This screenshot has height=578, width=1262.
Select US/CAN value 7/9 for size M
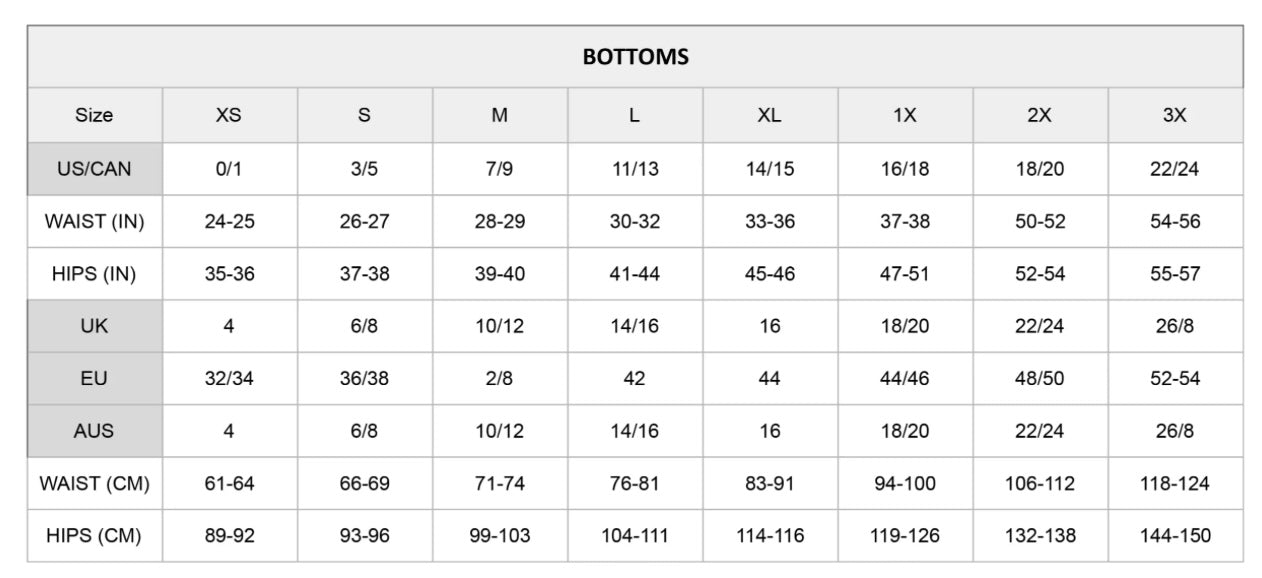pos(500,169)
